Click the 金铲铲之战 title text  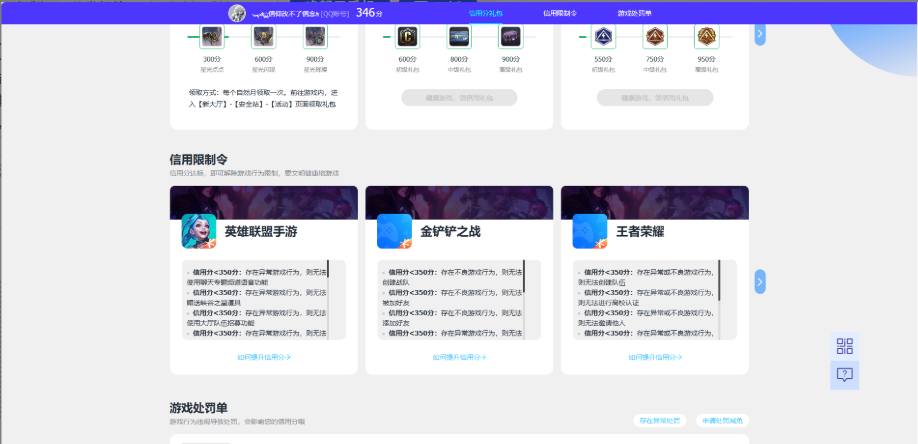(x=450, y=231)
